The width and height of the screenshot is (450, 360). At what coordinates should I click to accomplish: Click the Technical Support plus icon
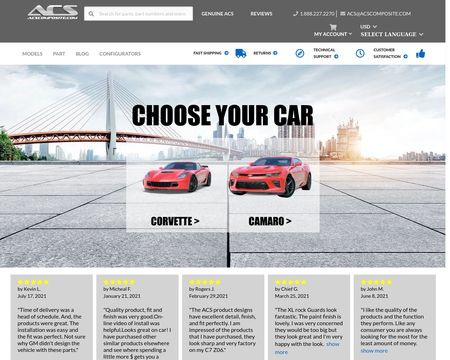pyautogui.click(x=336, y=57)
